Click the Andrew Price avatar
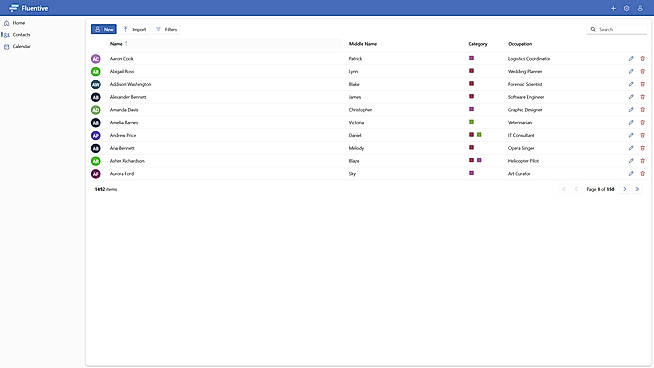 pos(96,136)
